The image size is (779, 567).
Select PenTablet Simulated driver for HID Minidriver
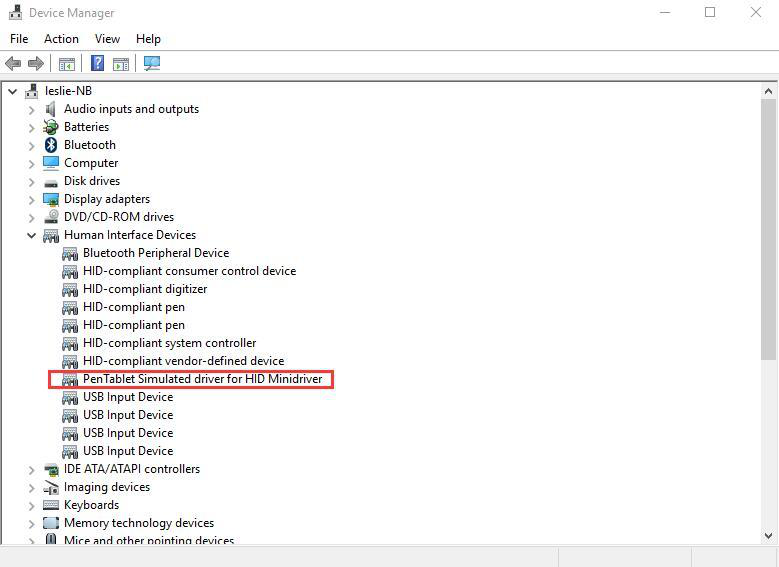point(203,379)
